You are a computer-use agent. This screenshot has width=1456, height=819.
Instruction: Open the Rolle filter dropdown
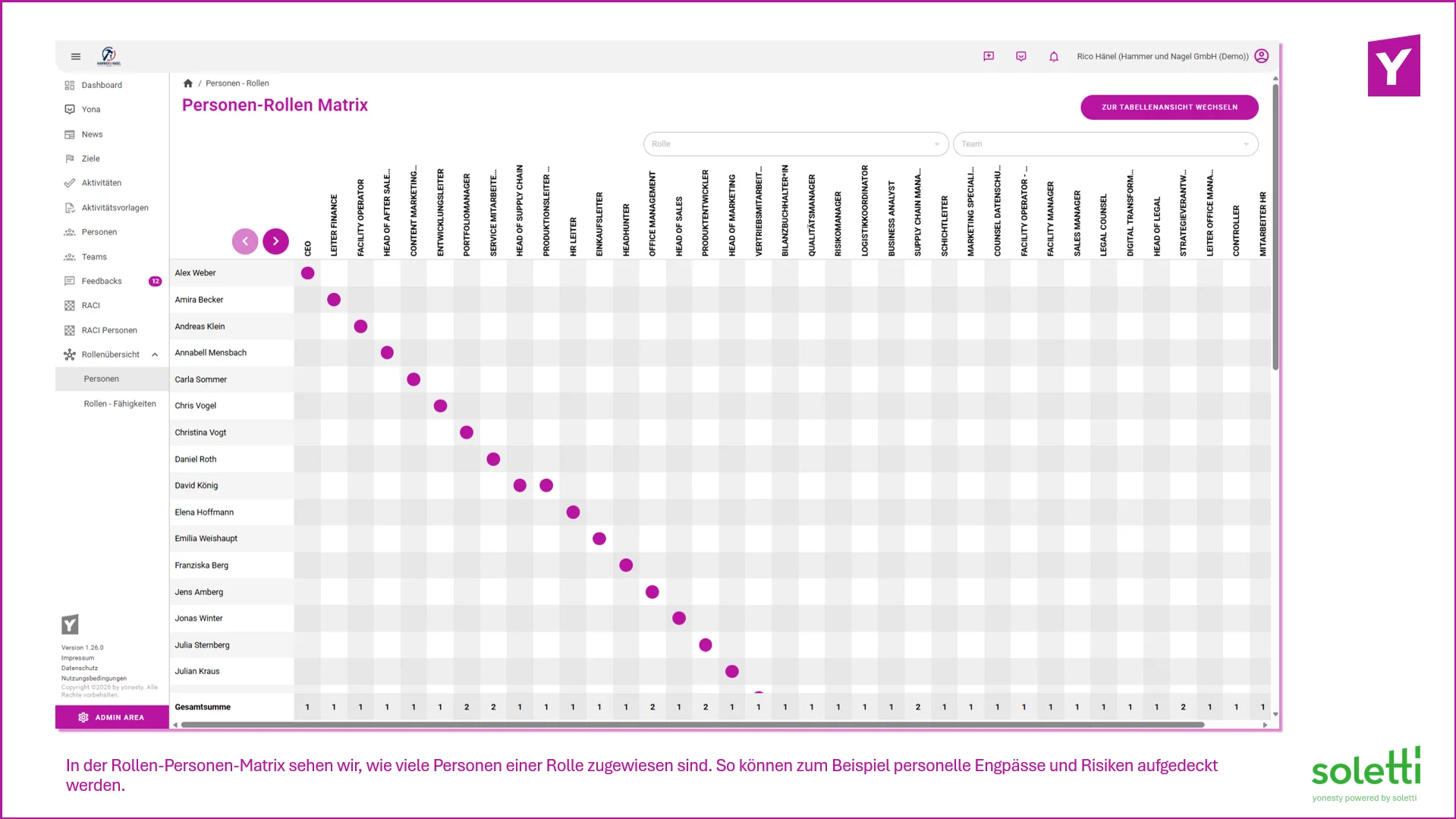[796, 144]
